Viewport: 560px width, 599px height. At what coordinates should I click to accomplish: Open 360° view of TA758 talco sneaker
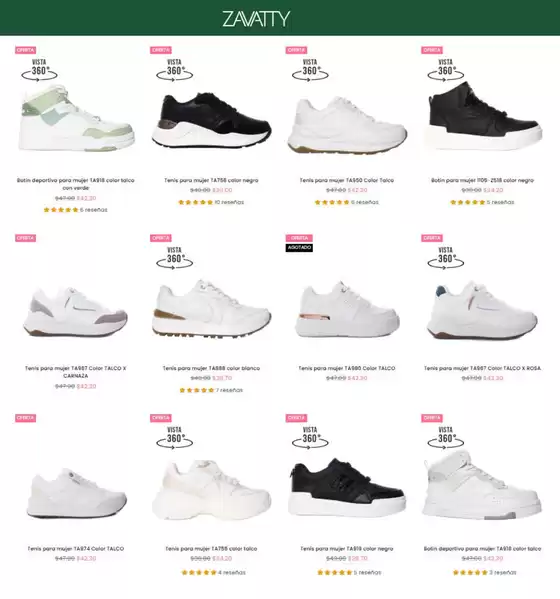pos(175,437)
